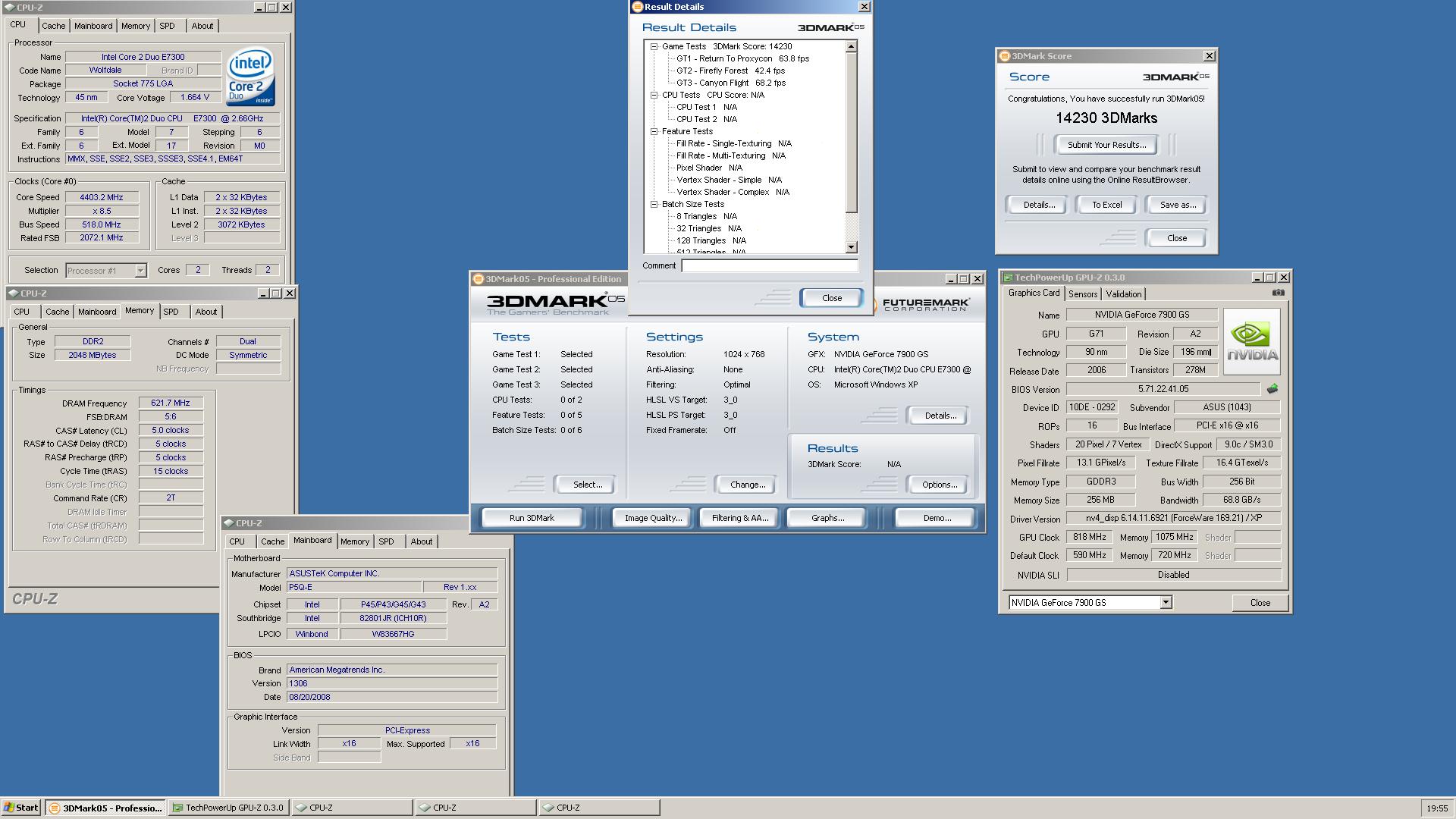This screenshot has width=1456, height=819.
Task: Click the DRAM Frequency value 621.7 MHz
Action: pos(171,403)
